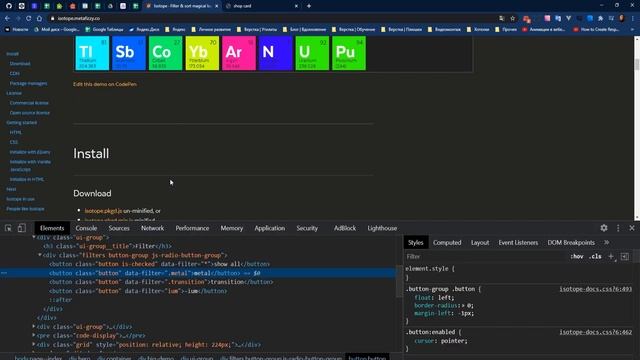This screenshot has height=360, width=640.
Task: Show more bookmarks chevron
Action: coord(632,29)
